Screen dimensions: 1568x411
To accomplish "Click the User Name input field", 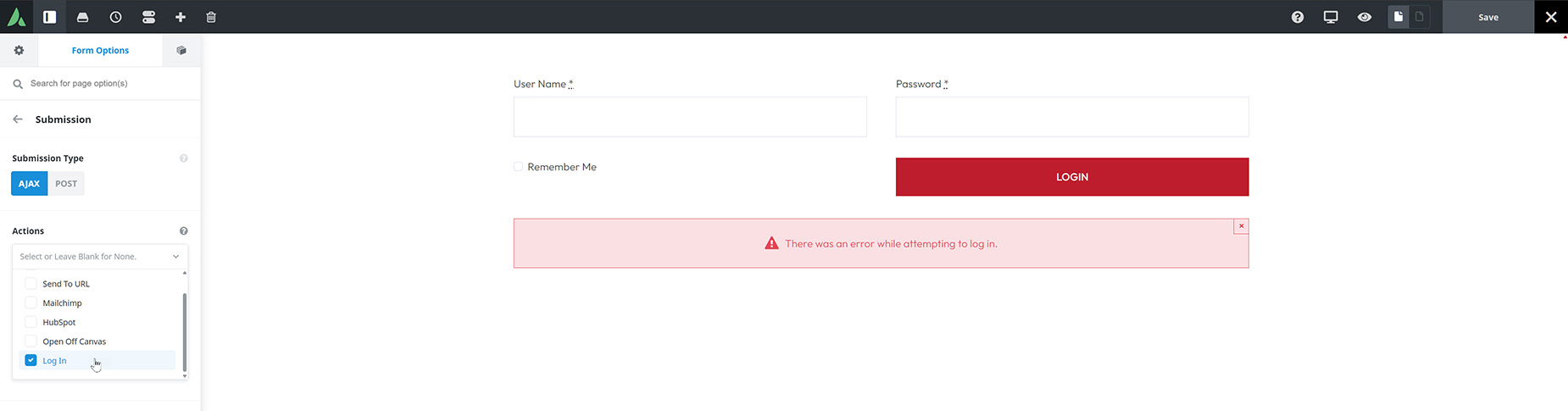I will (690, 116).
